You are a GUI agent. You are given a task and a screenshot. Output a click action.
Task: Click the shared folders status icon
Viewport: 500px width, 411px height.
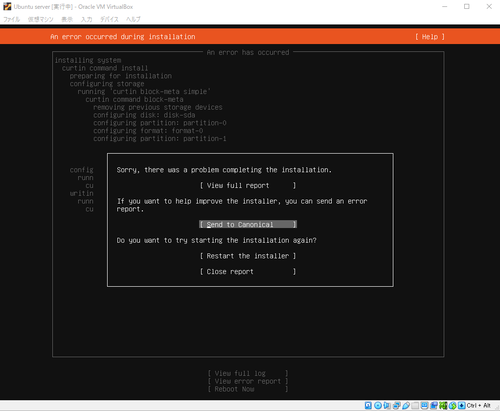pyautogui.click(x=415, y=405)
